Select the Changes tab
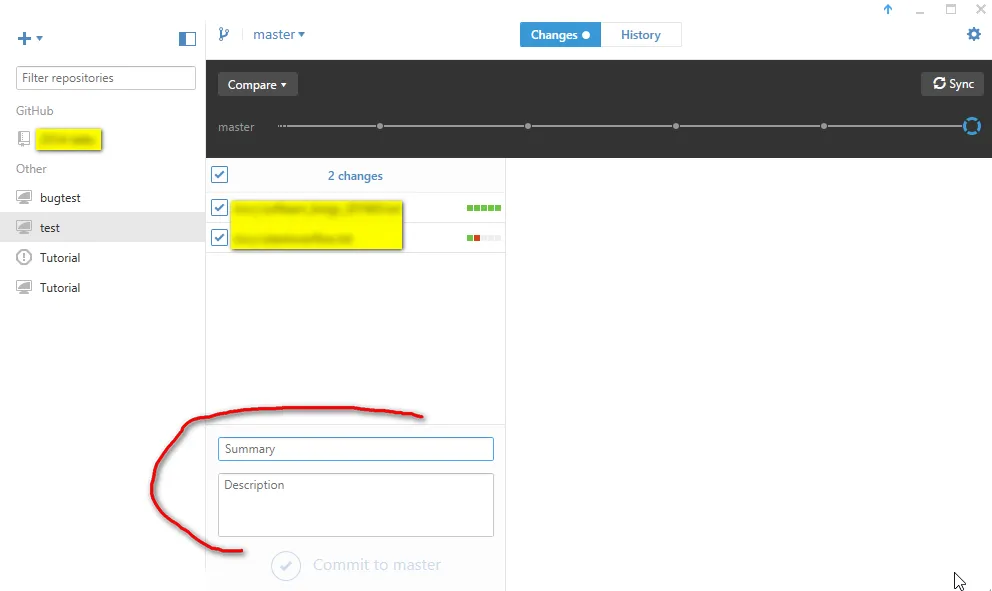This screenshot has height=591, width=992. (x=559, y=34)
